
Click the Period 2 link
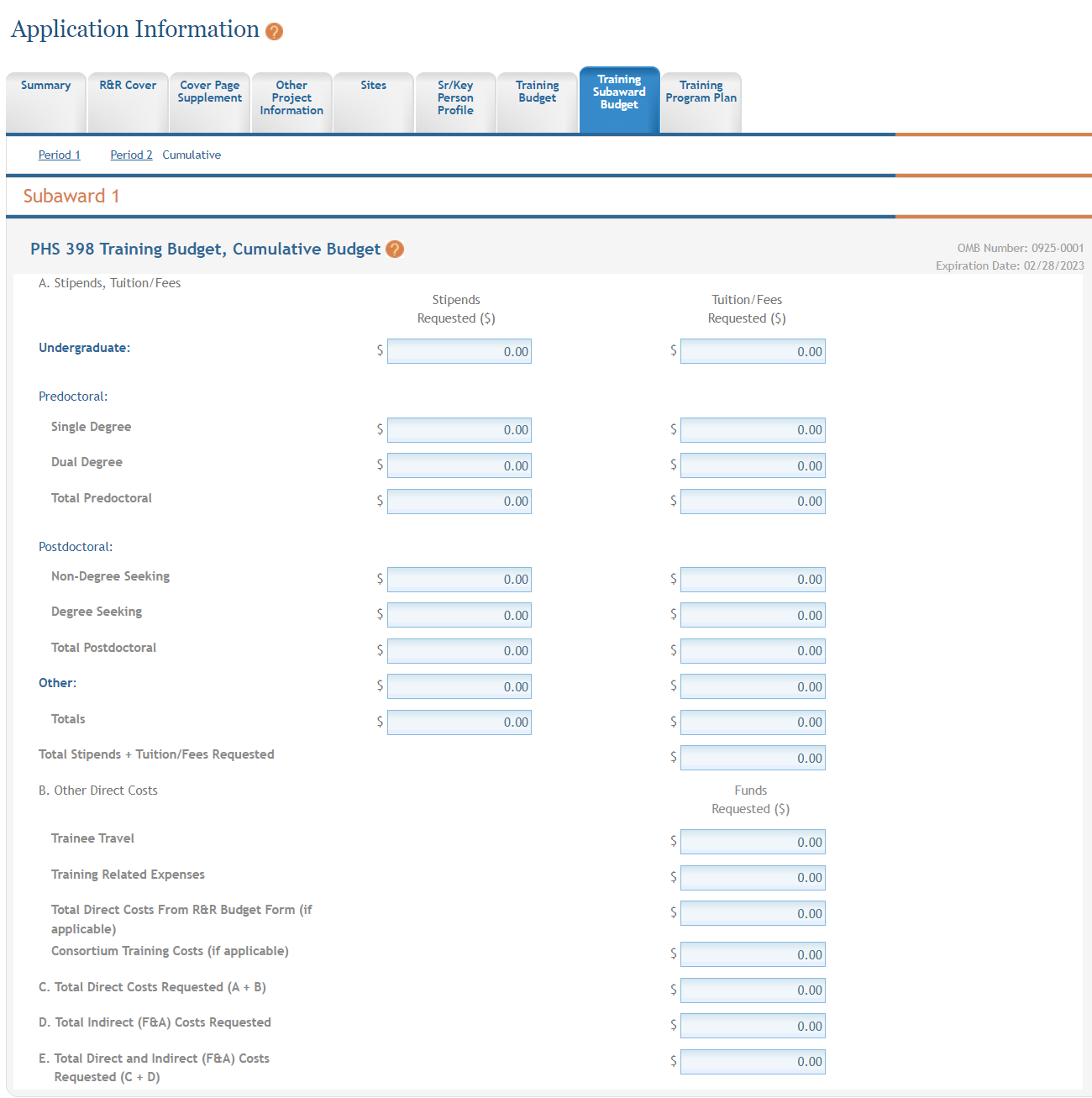(x=131, y=155)
